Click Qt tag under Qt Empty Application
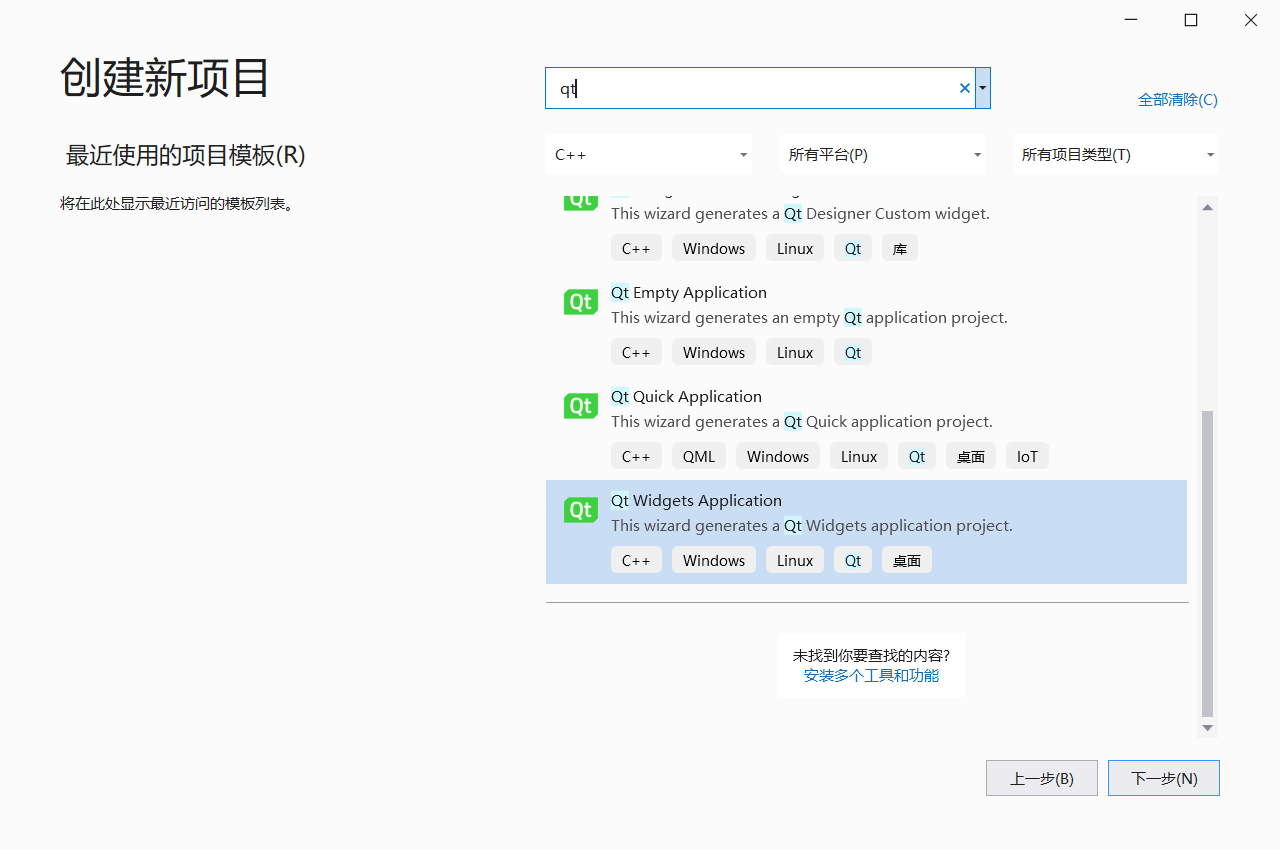The image size is (1280, 850). pos(853,352)
